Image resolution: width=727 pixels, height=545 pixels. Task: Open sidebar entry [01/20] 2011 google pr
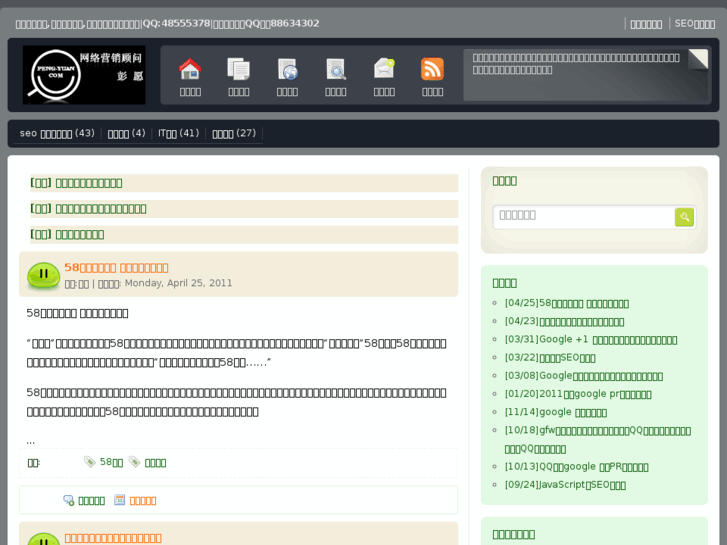pyautogui.click(x=578, y=394)
